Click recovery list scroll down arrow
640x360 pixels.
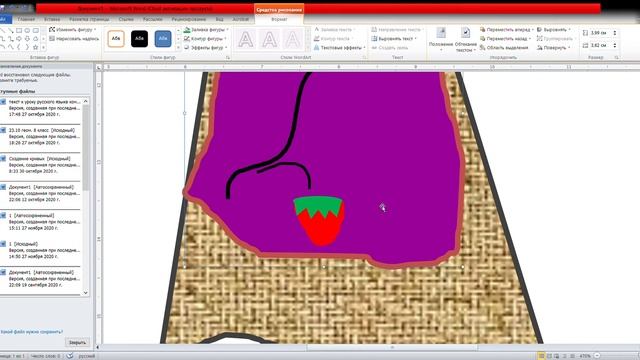point(86,292)
